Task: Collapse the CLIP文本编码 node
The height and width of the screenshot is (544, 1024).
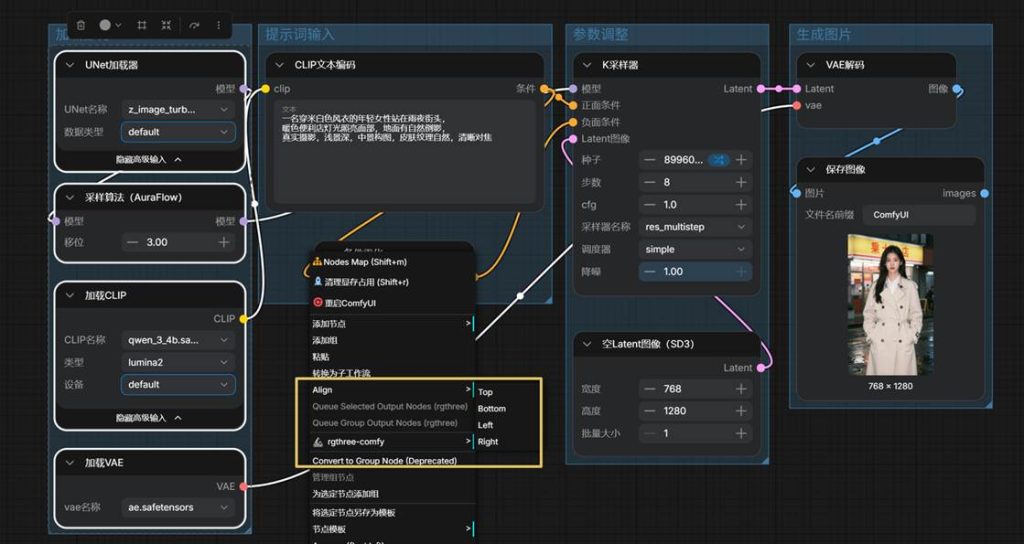Action: (280, 65)
